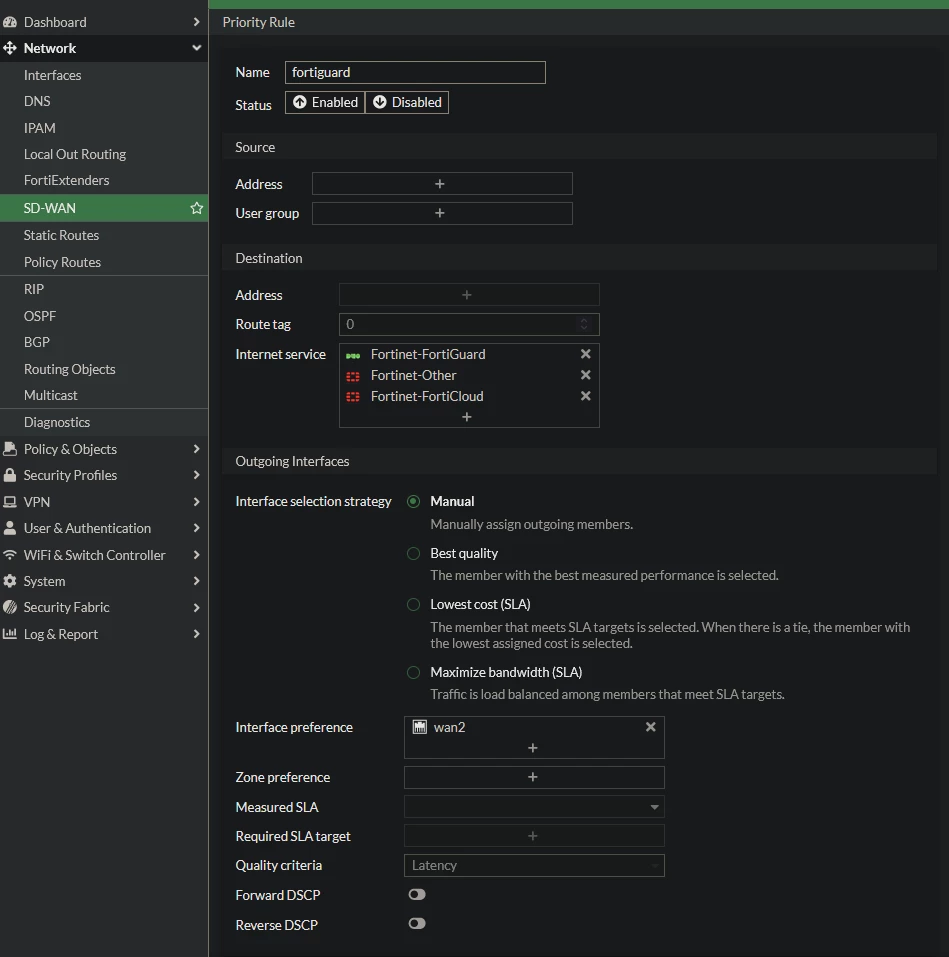This screenshot has width=949, height=957.
Task: Add a zone preference entry
Action: [x=534, y=777]
